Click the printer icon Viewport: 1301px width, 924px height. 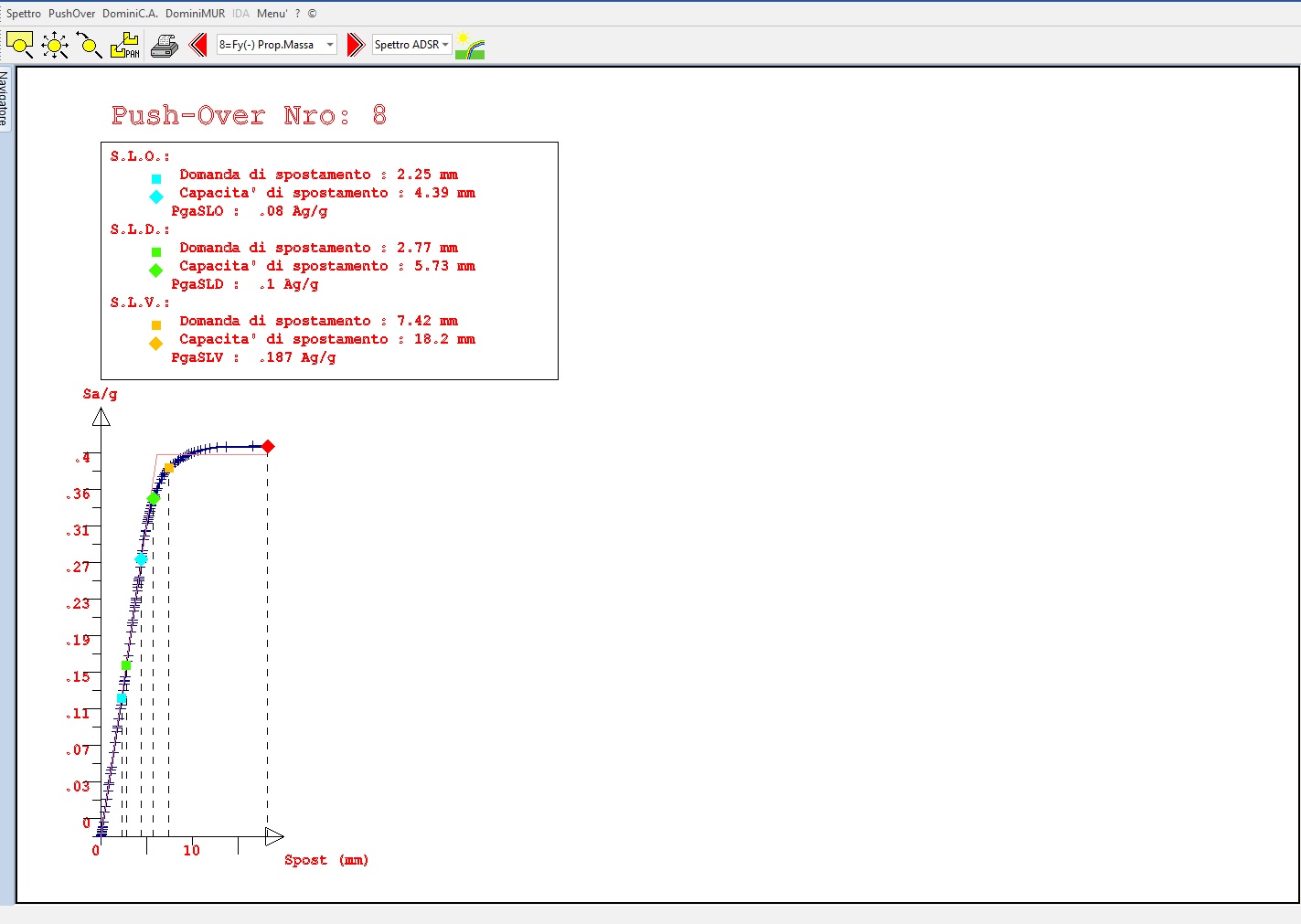coord(165,45)
